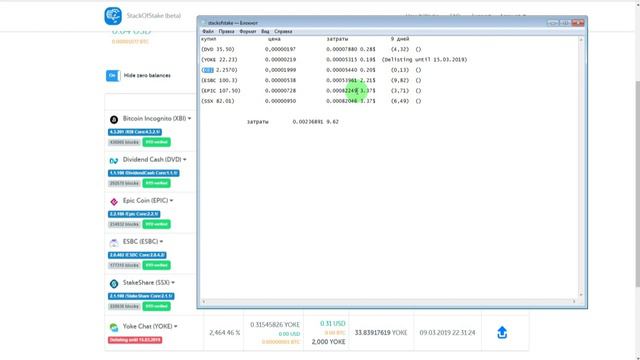Click the Notepad horizontal scrollbar left arrow
The image size is (640, 360).
[x=204, y=302]
